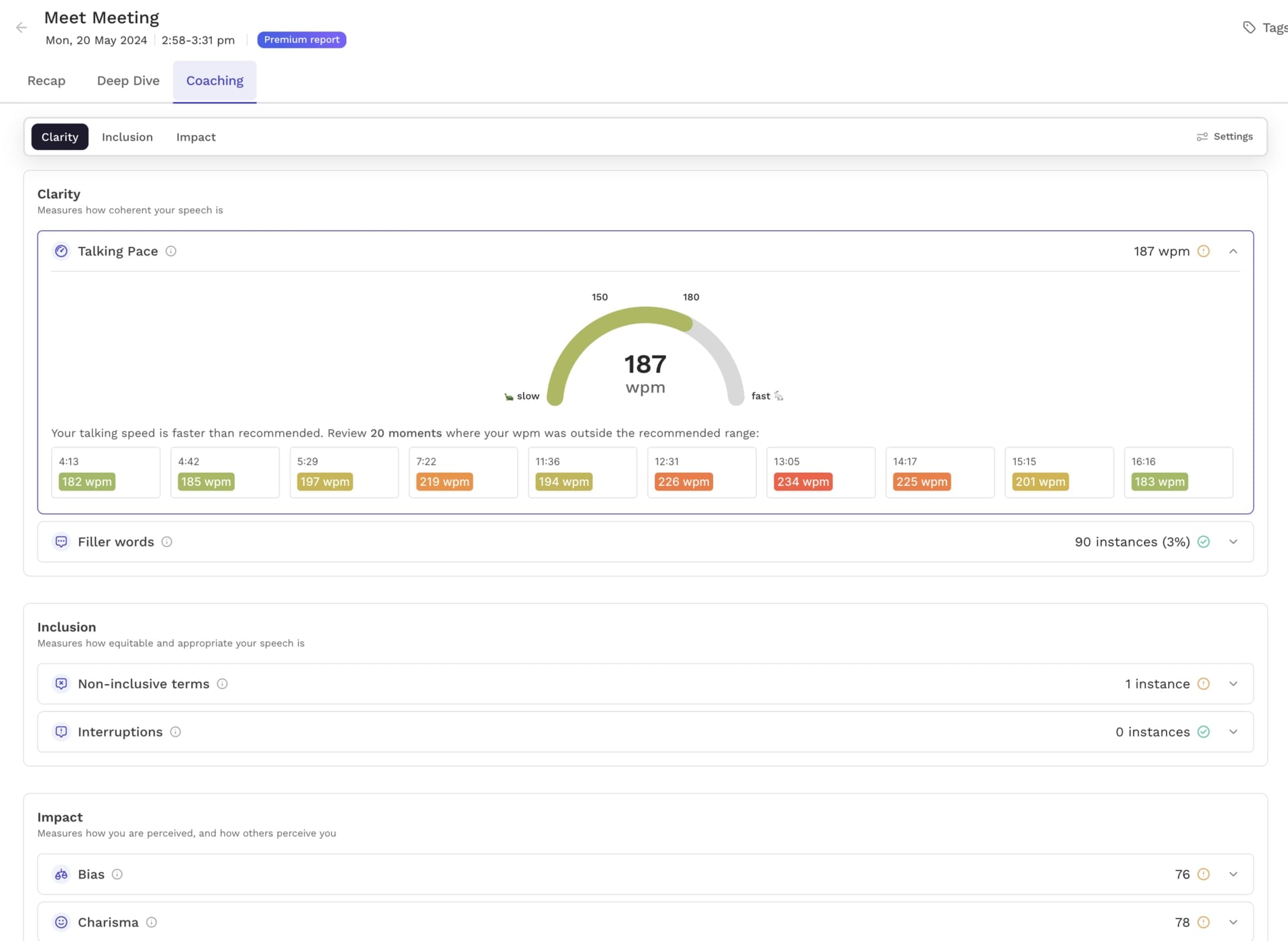Click green check icon beside 90 instances

coord(1203,542)
